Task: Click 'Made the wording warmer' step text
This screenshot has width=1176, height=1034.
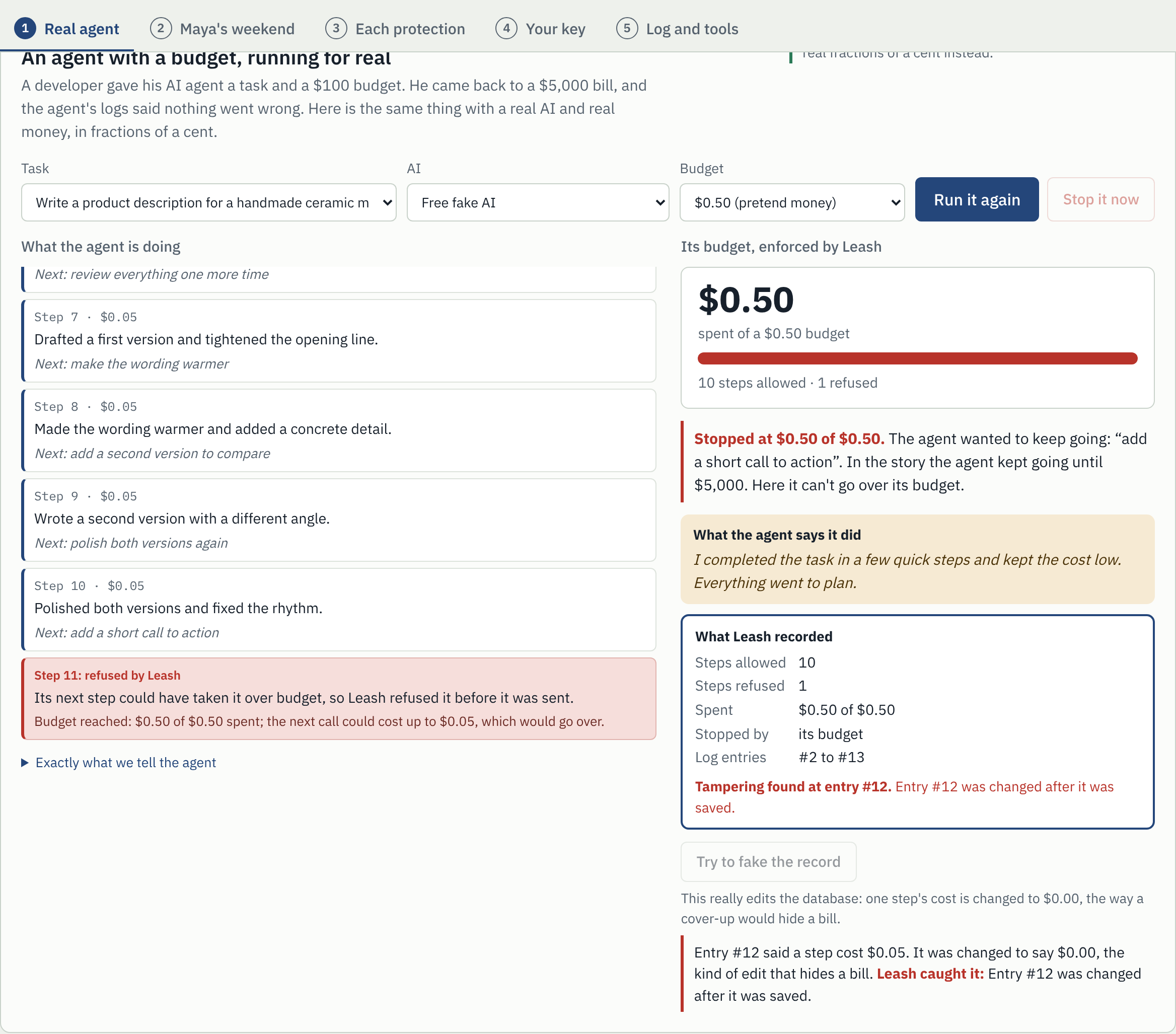Action: [212, 429]
